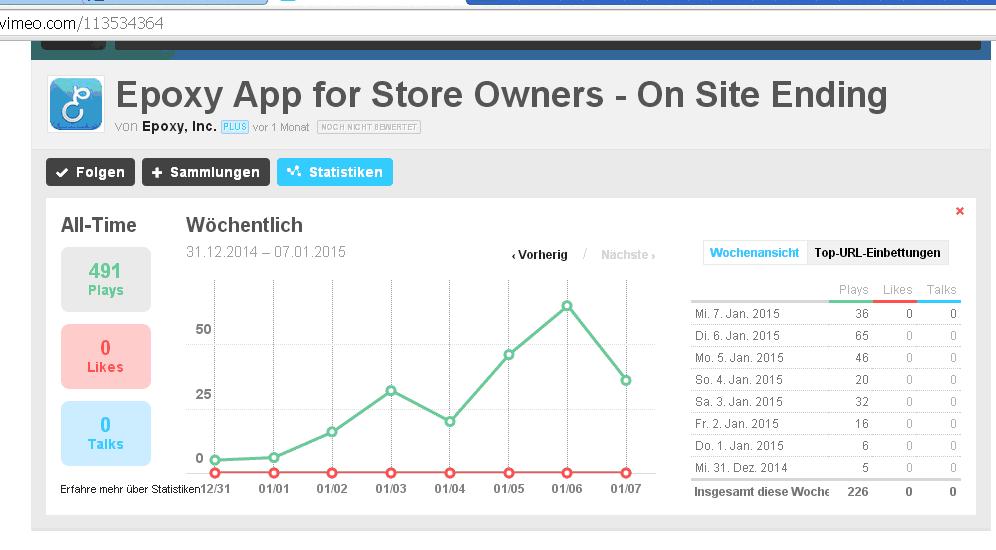Click the Folgen follow button
Screen dimensions: 996x550
(x=90, y=172)
